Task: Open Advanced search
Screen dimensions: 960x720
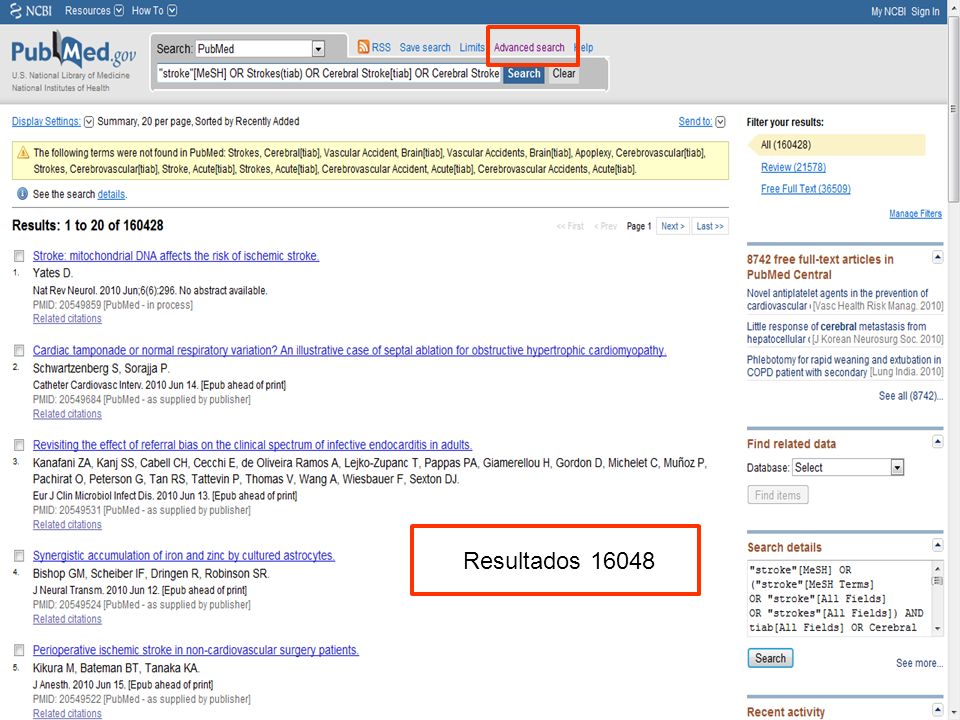Action: [x=529, y=47]
